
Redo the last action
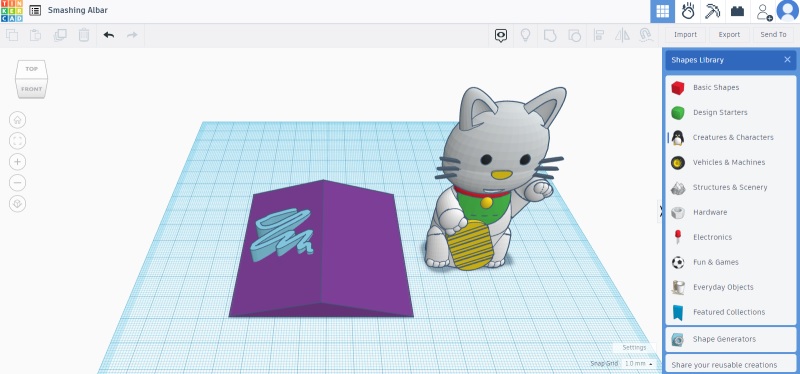point(132,35)
